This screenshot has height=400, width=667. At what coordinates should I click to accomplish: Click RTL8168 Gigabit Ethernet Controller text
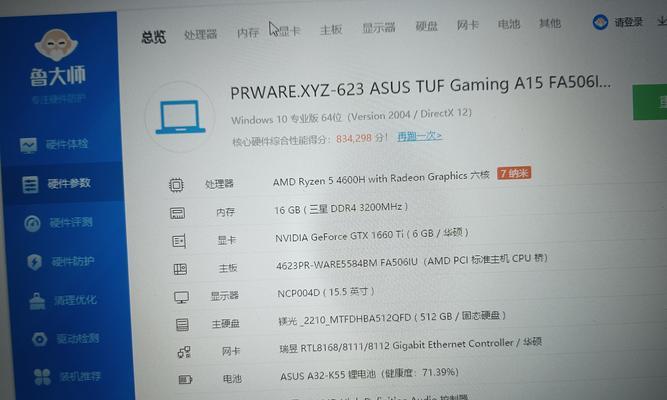coord(410,345)
